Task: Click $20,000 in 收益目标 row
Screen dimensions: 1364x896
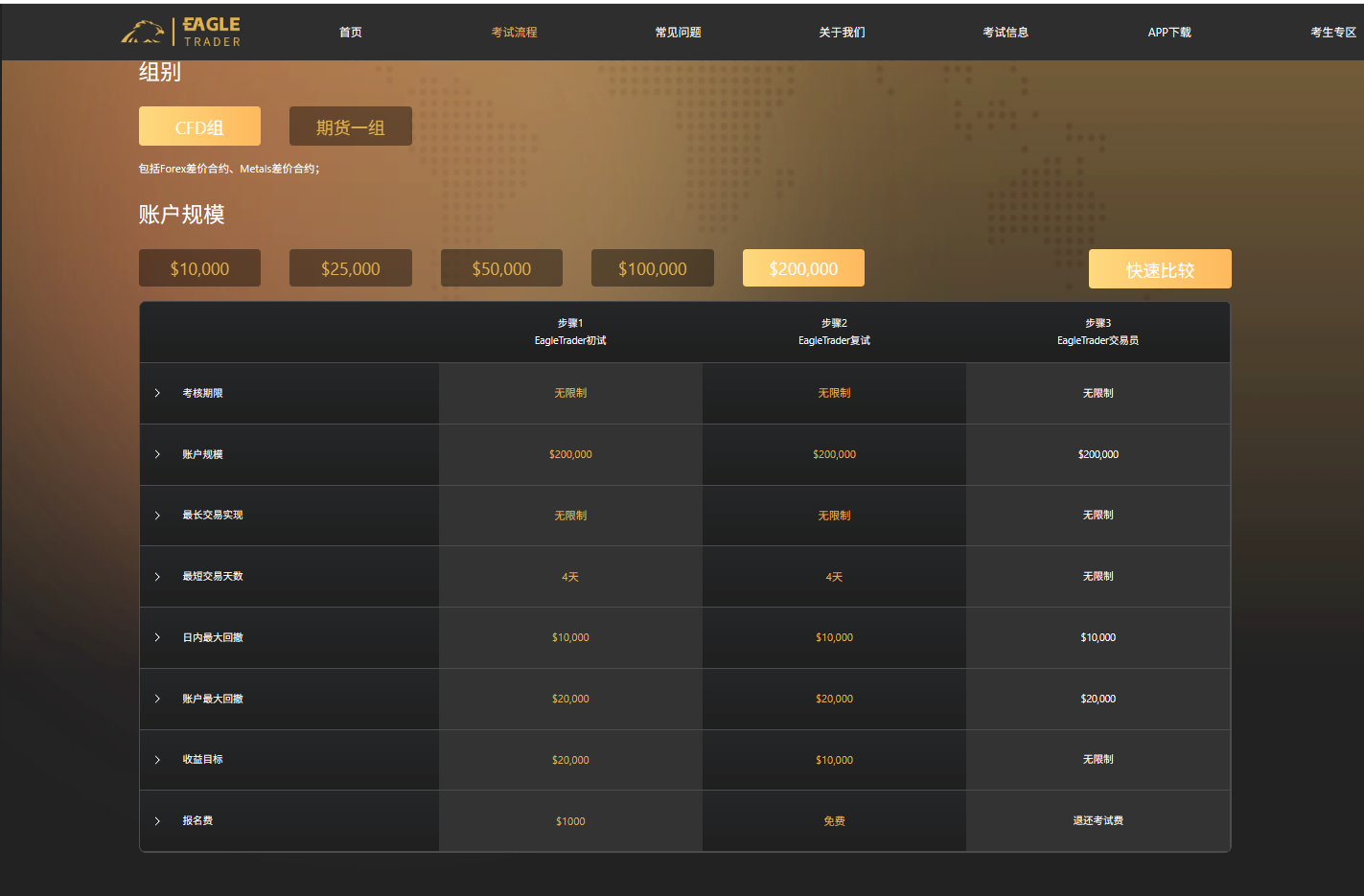Action: click(570, 760)
